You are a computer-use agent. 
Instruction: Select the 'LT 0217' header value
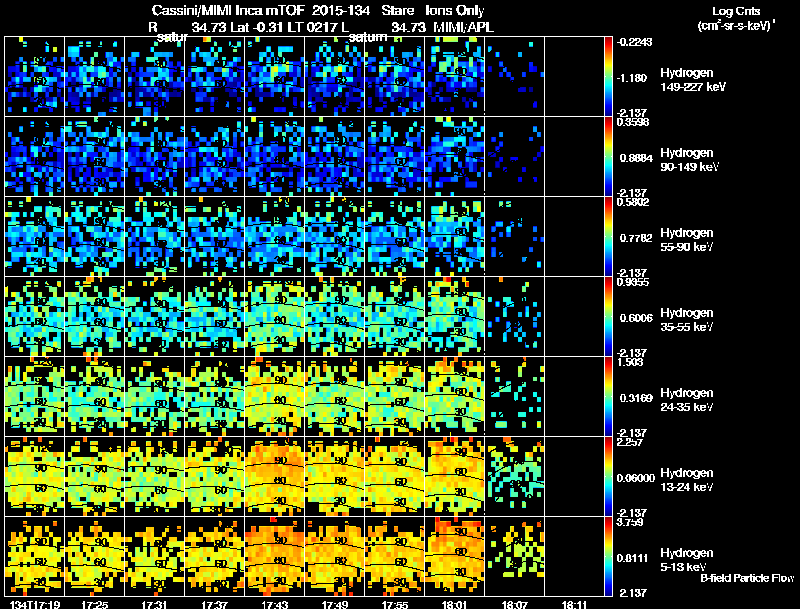312,27
